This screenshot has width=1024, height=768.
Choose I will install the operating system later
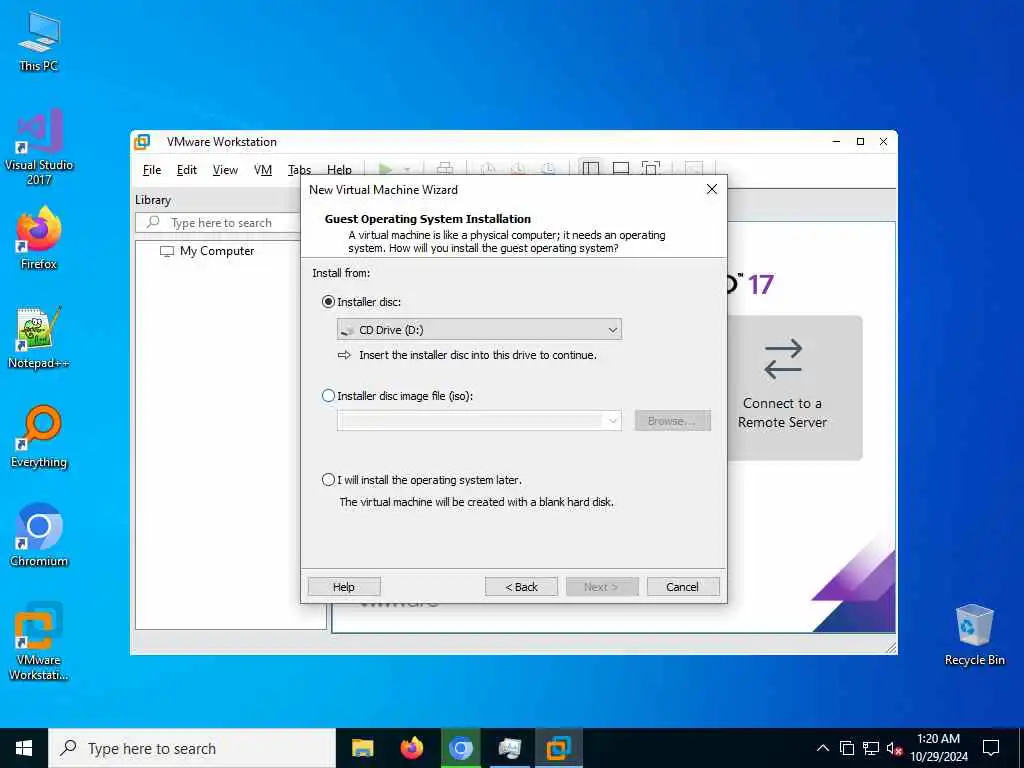[x=328, y=480]
